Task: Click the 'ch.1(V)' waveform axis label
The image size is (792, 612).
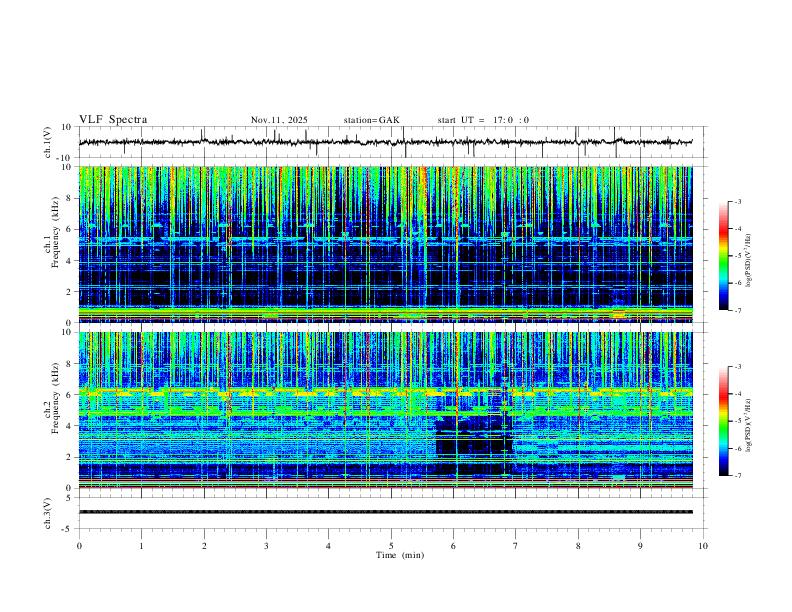Action: (47, 142)
